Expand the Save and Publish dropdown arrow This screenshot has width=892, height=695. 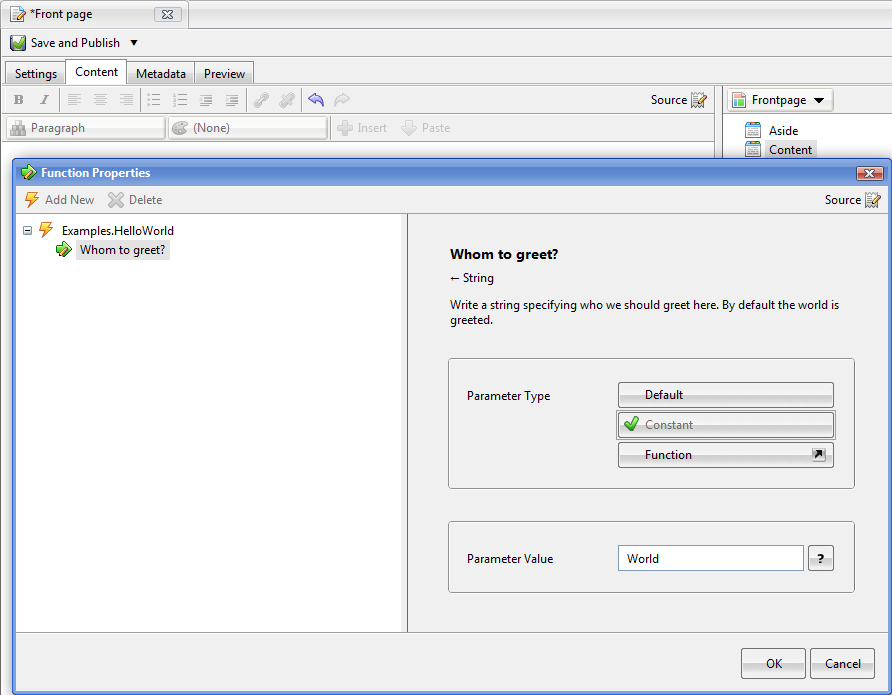point(134,43)
